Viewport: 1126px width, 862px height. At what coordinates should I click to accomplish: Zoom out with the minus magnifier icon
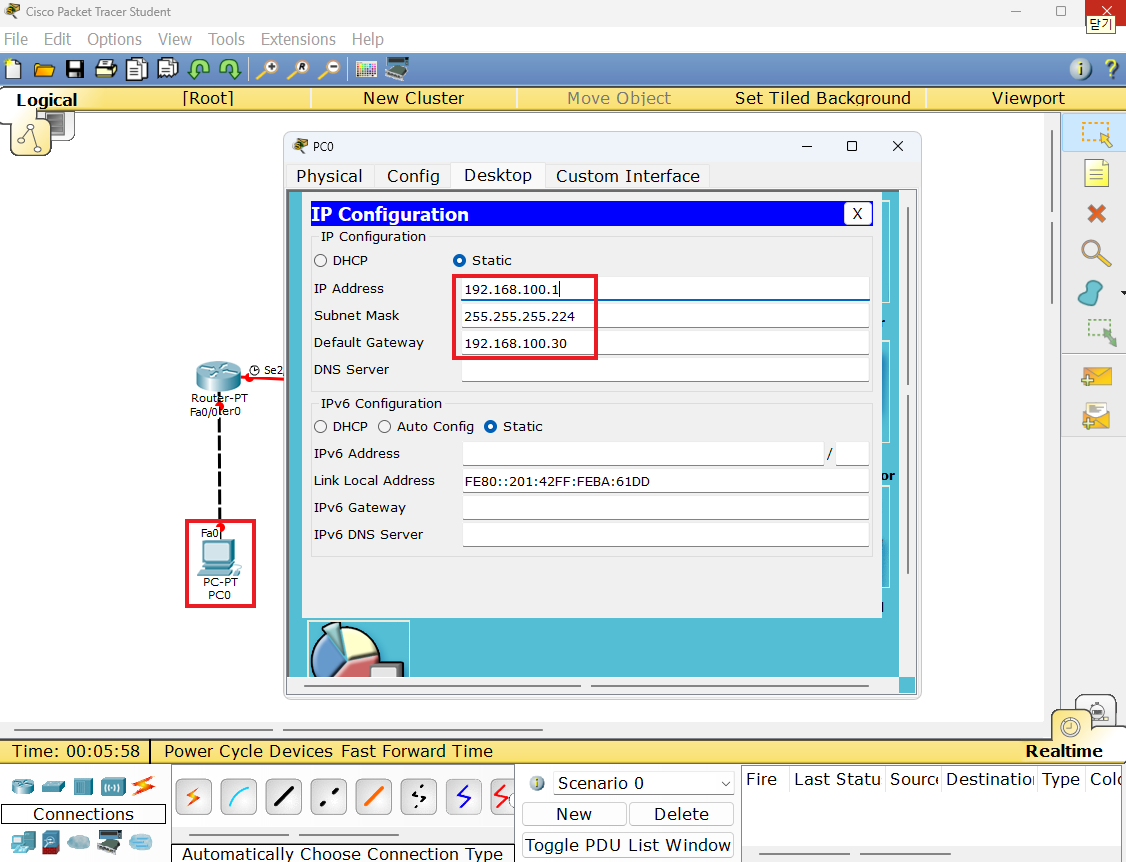pos(329,69)
